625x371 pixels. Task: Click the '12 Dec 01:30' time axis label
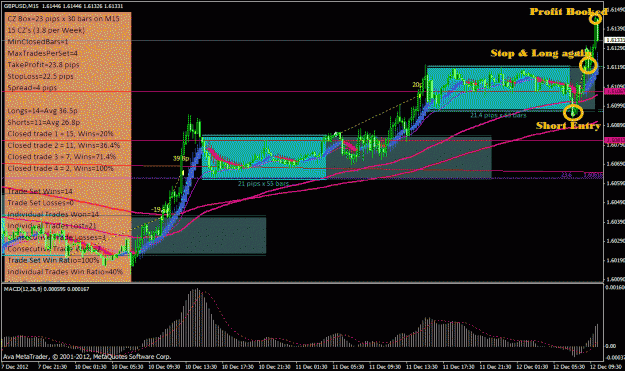pyautogui.click(x=532, y=367)
